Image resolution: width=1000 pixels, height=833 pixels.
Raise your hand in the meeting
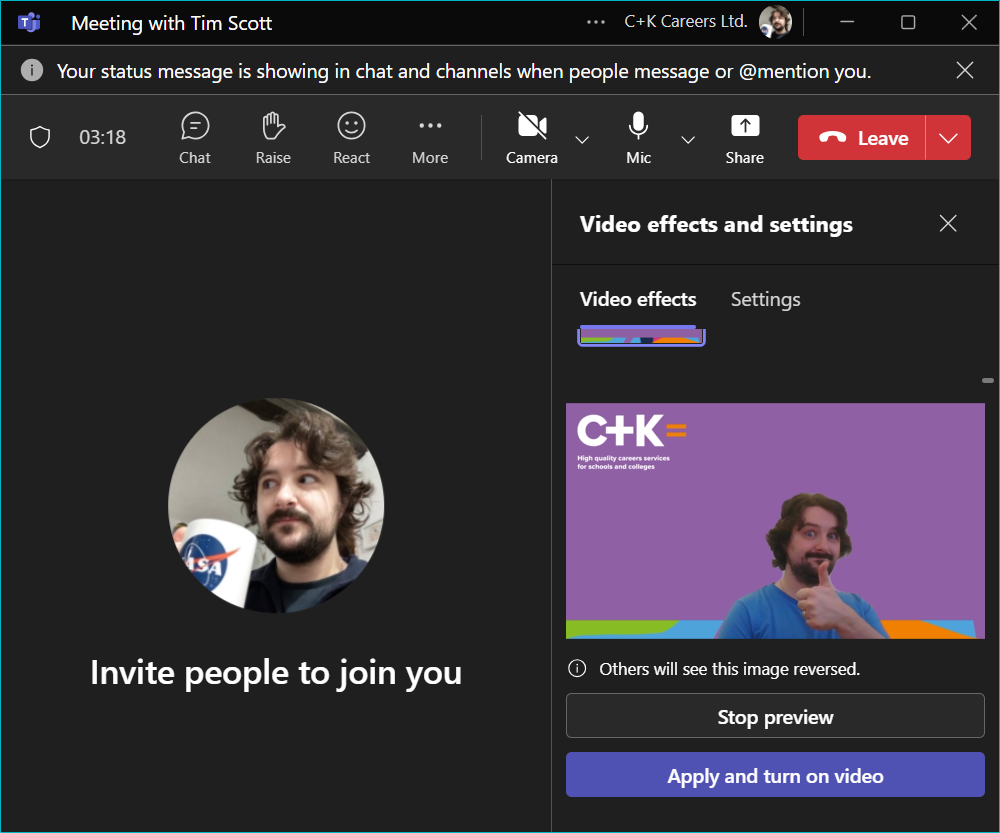(273, 138)
